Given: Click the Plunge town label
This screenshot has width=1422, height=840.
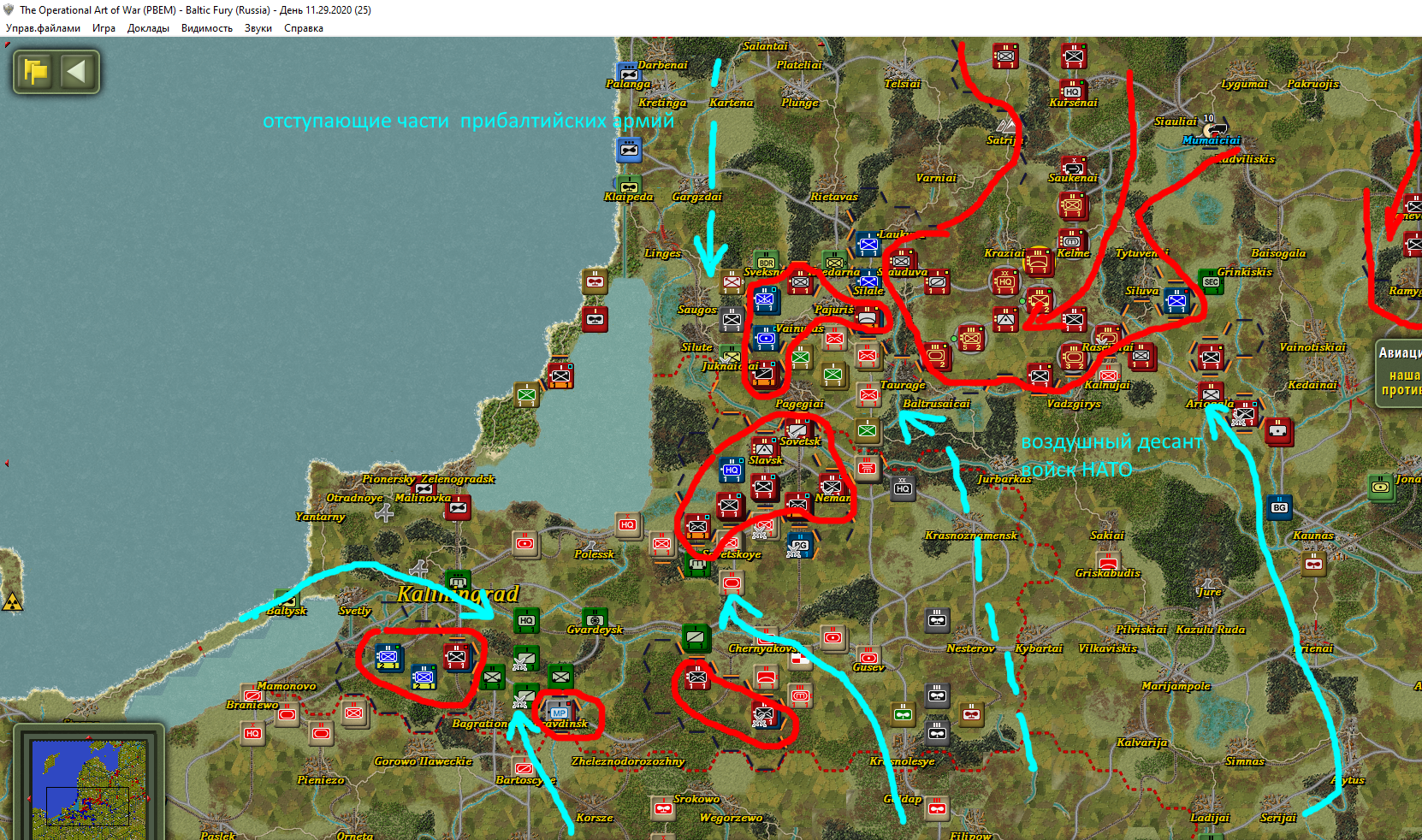Looking at the screenshot, I should [x=800, y=103].
